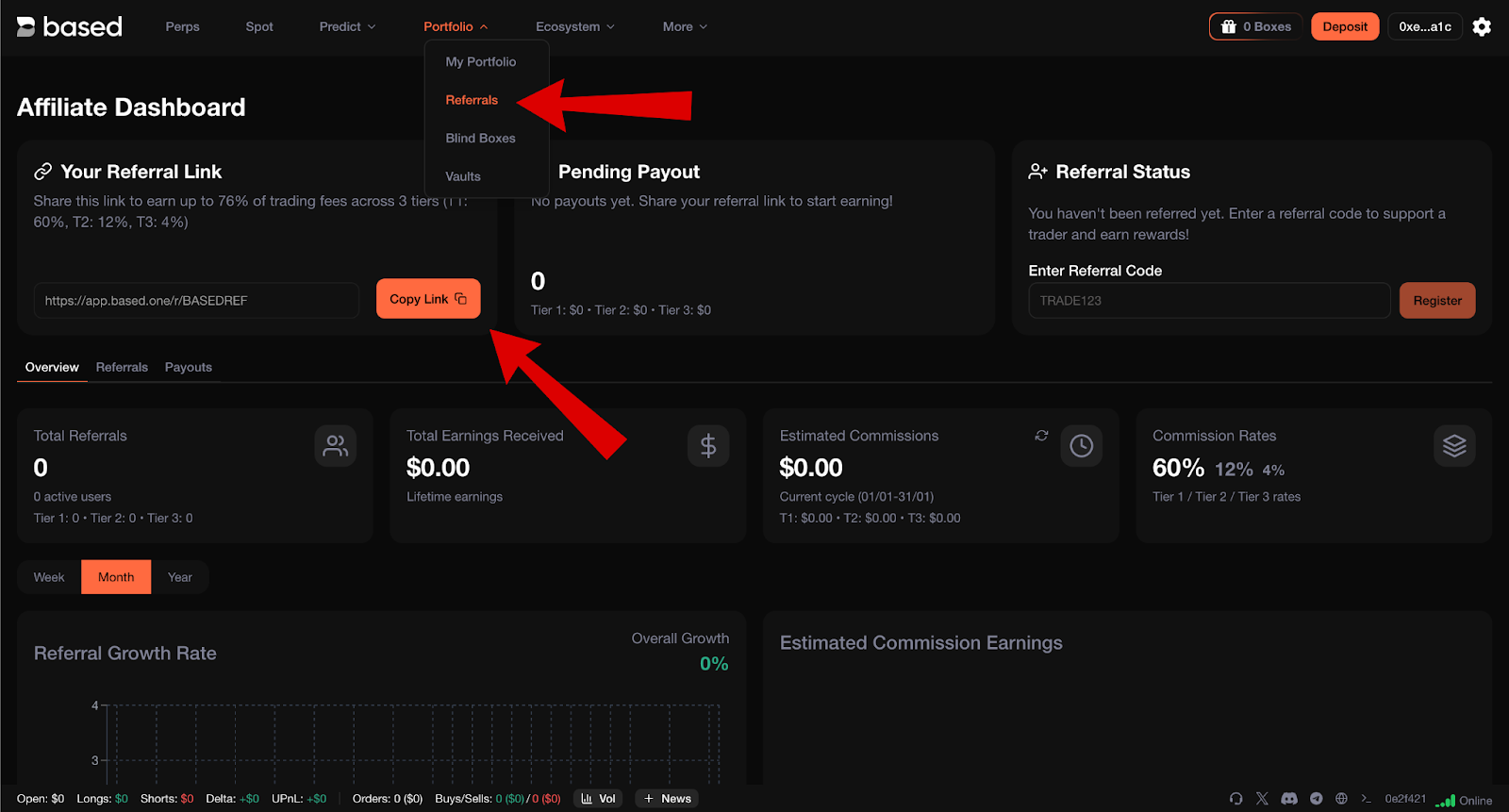The image size is (1509, 812).
Task: Click the Shorts: $0 status entry
Action: coord(167,799)
